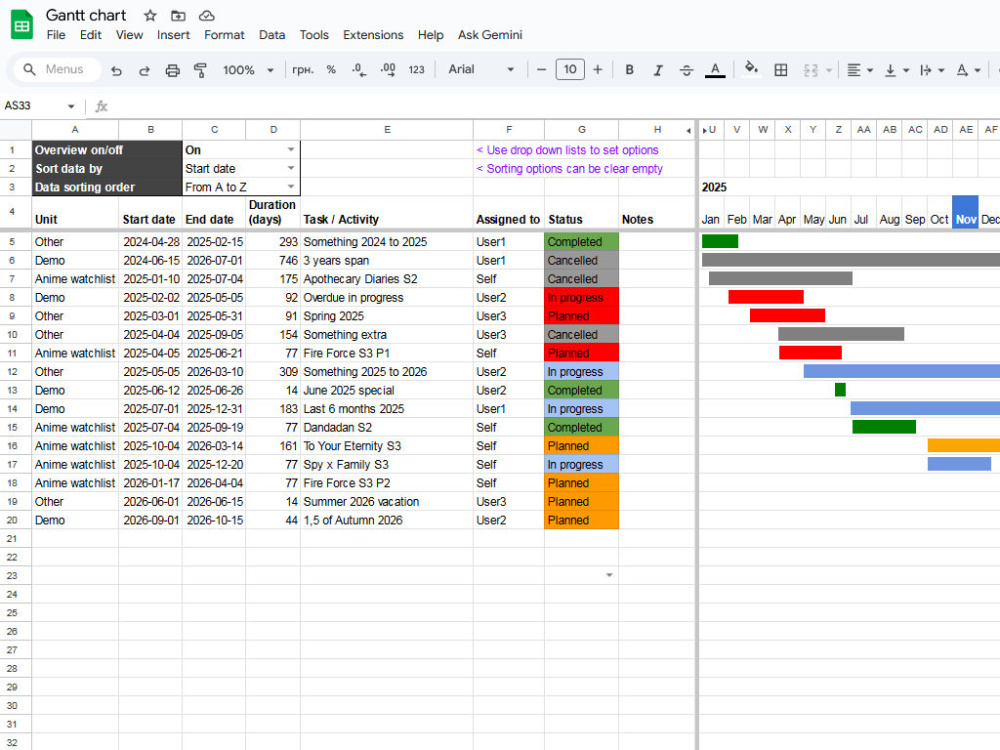Click the move to folder icon

[x=178, y=15]
